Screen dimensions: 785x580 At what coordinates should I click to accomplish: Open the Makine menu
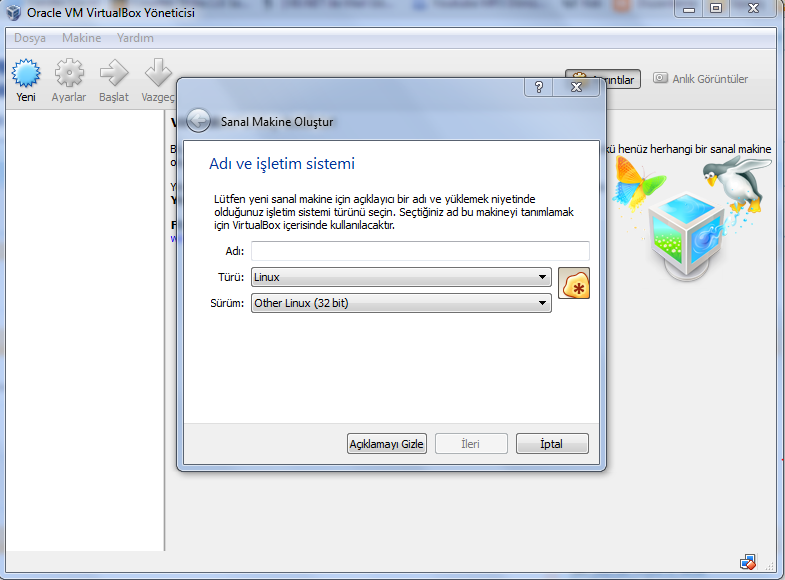(82, 38)
